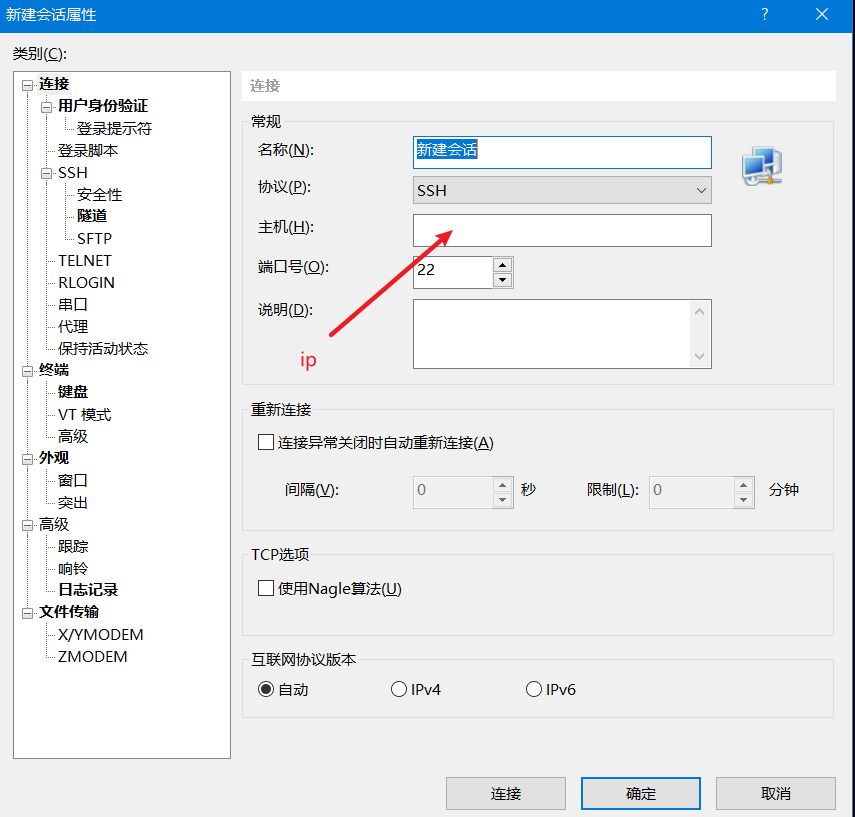The width and height of the screenshot is (855, 817).
Task: Select 安全性 under SSH
Action: [99, 194]
